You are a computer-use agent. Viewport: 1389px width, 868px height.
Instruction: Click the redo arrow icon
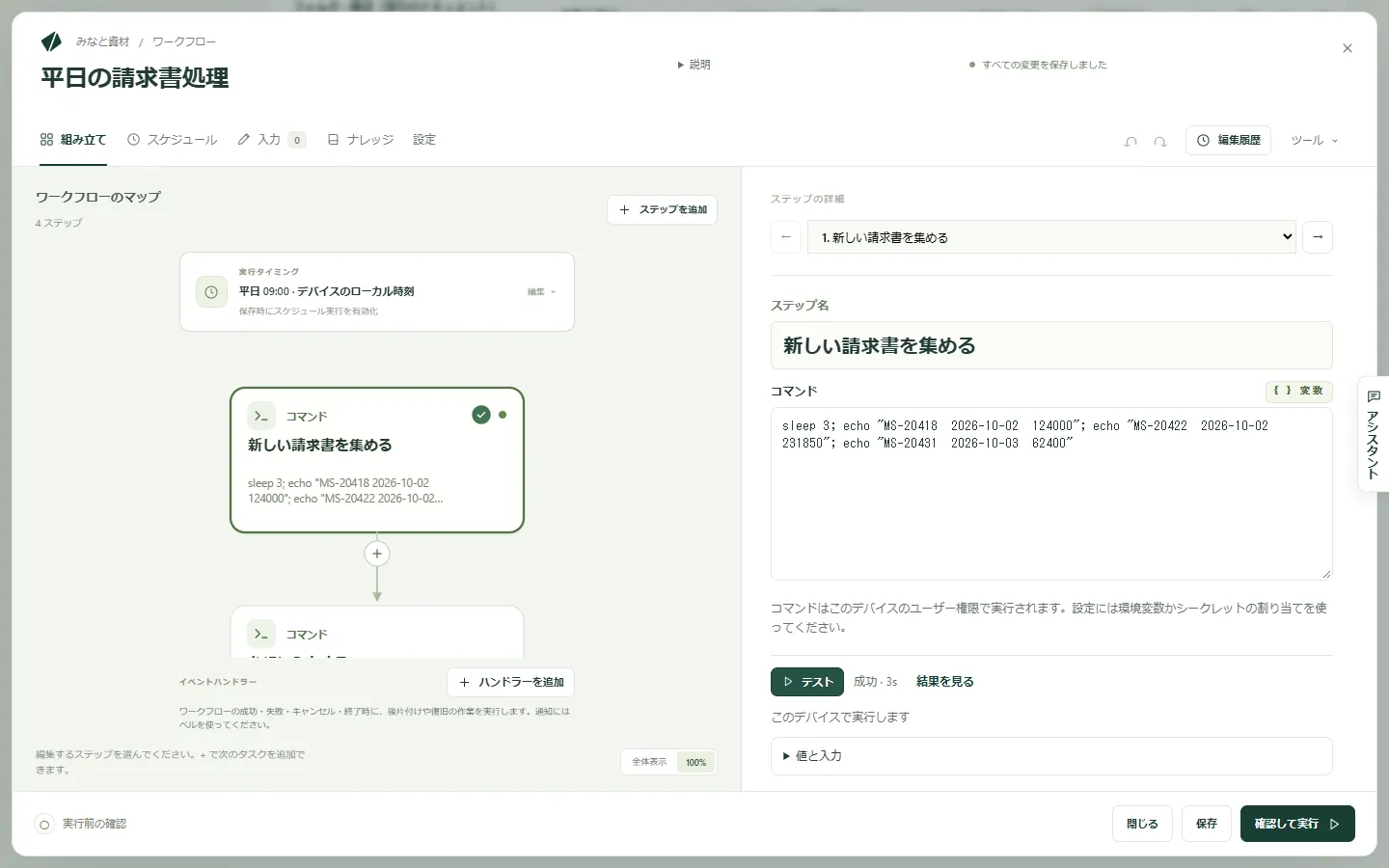[1160, 141]
